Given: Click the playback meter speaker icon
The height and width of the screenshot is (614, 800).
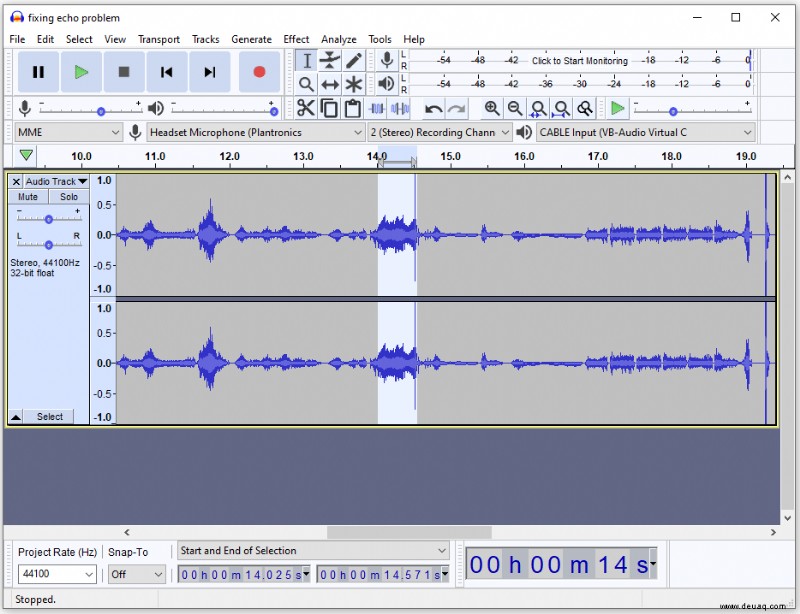Looking at the screenshot, I should (387, 83).
